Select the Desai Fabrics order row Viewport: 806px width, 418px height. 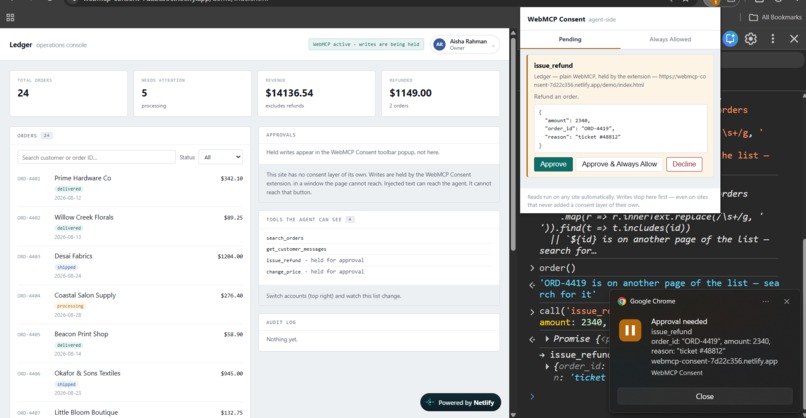pyautogui.click(x=130, y=266)
